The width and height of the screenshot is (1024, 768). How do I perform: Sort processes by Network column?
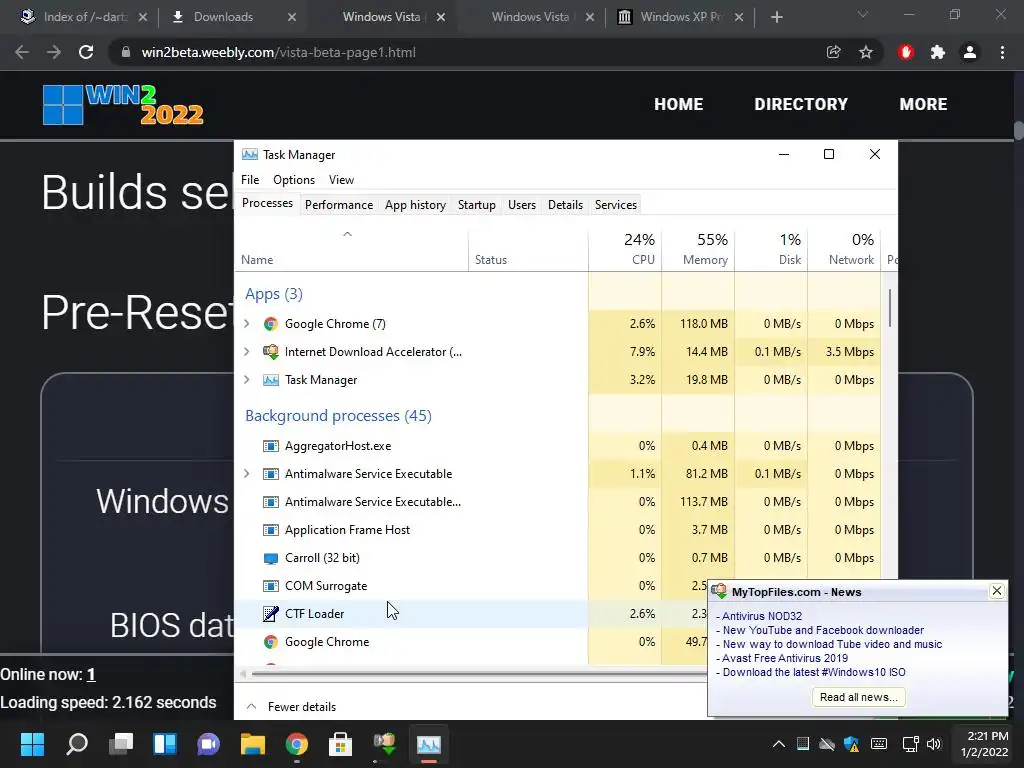click(x=844, y=249)
